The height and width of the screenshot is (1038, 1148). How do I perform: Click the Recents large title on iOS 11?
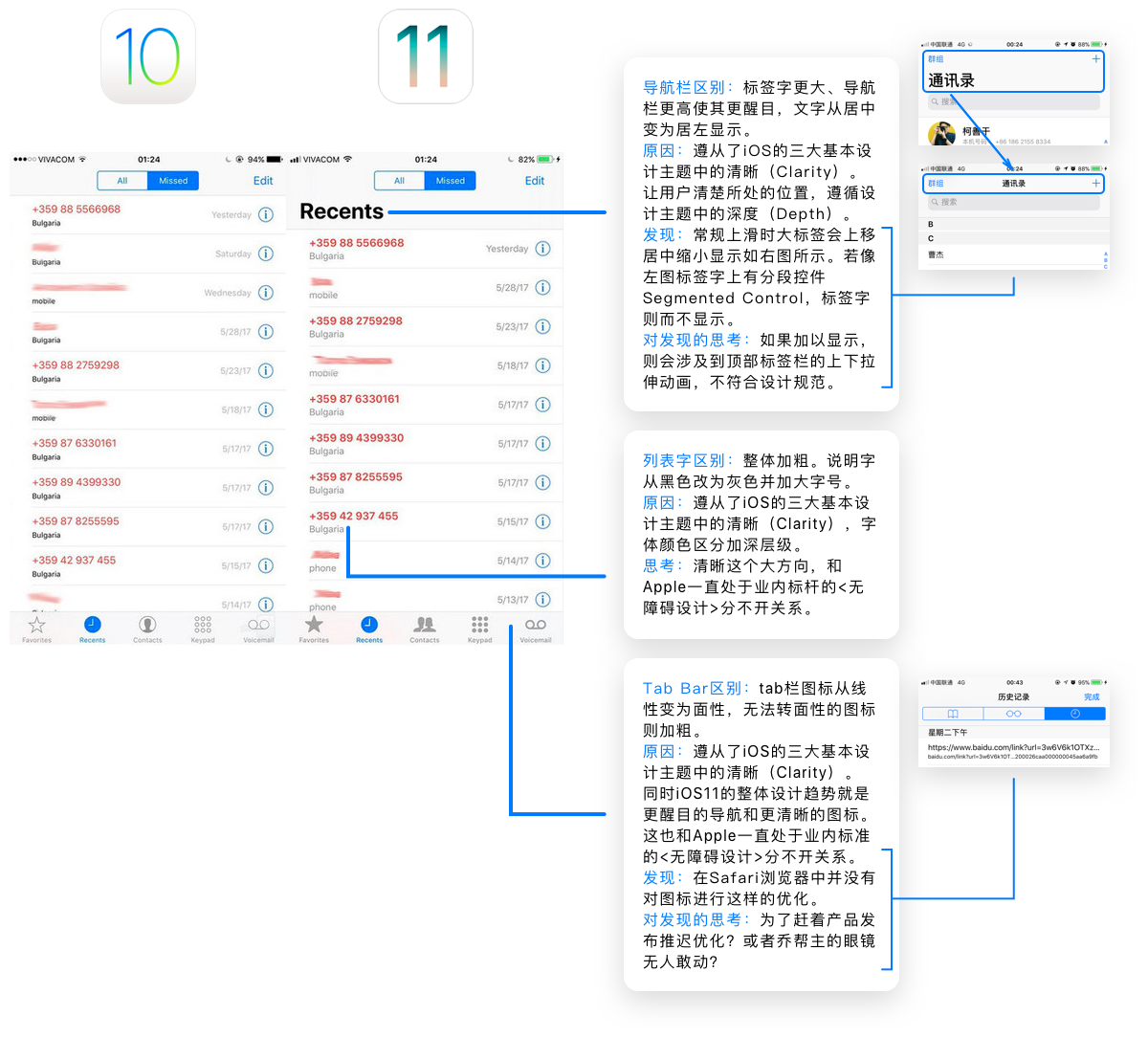pyautogui.click(x=342, y=211)
